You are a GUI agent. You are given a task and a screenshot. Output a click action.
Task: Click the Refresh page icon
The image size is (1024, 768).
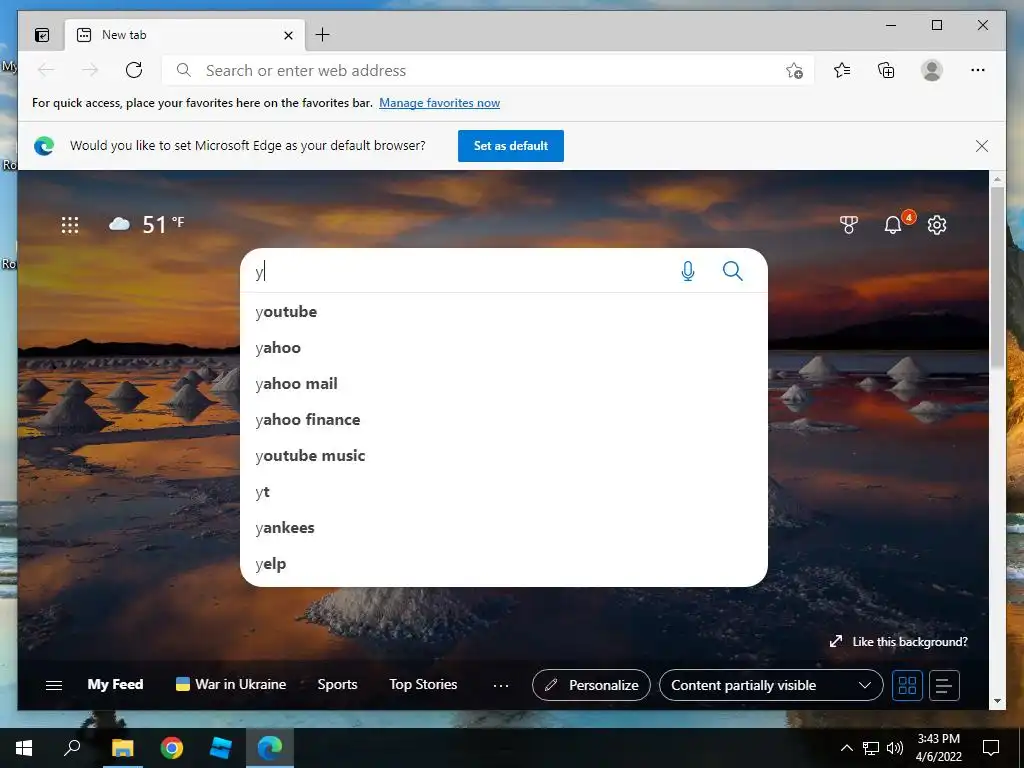click(x=134, y=70)
